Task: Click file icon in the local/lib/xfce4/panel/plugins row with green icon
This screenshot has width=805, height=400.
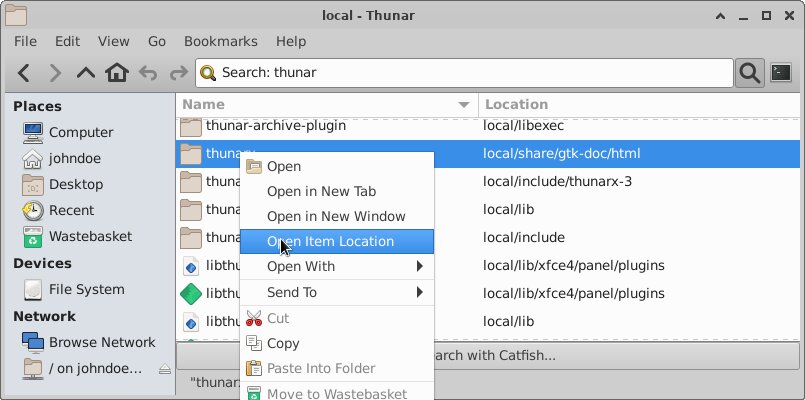Action: (x=191, y=294)
